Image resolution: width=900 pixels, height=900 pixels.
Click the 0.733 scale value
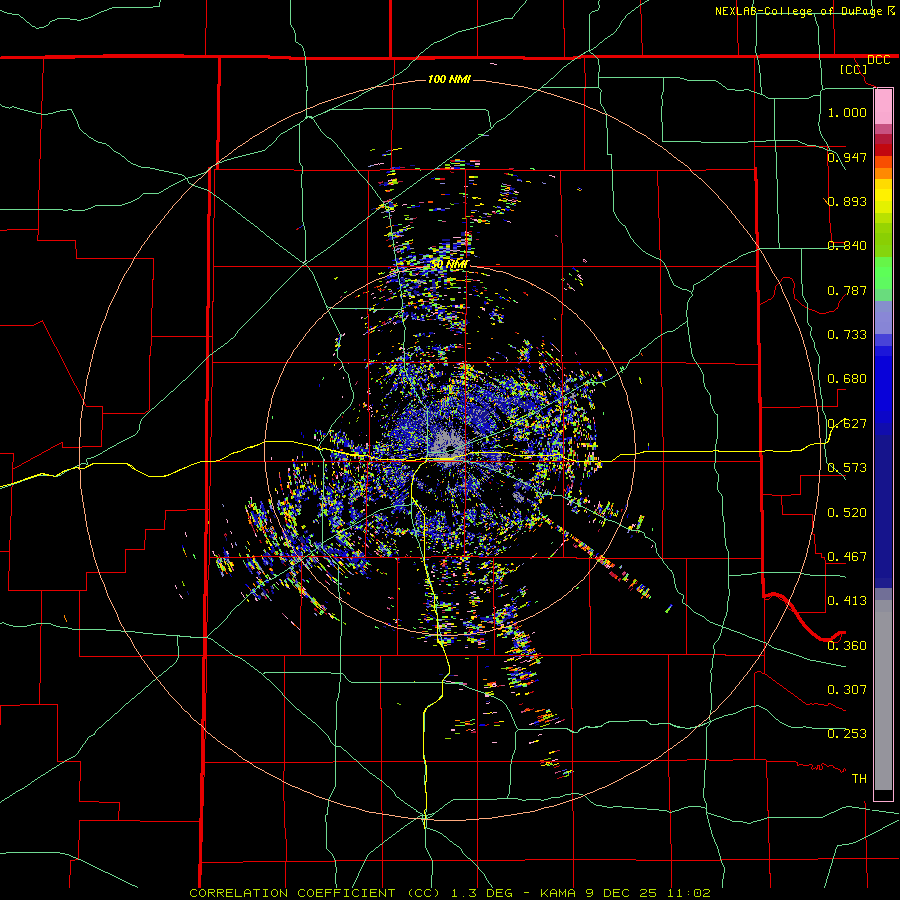pyautogui.click(x=847, y=334)
